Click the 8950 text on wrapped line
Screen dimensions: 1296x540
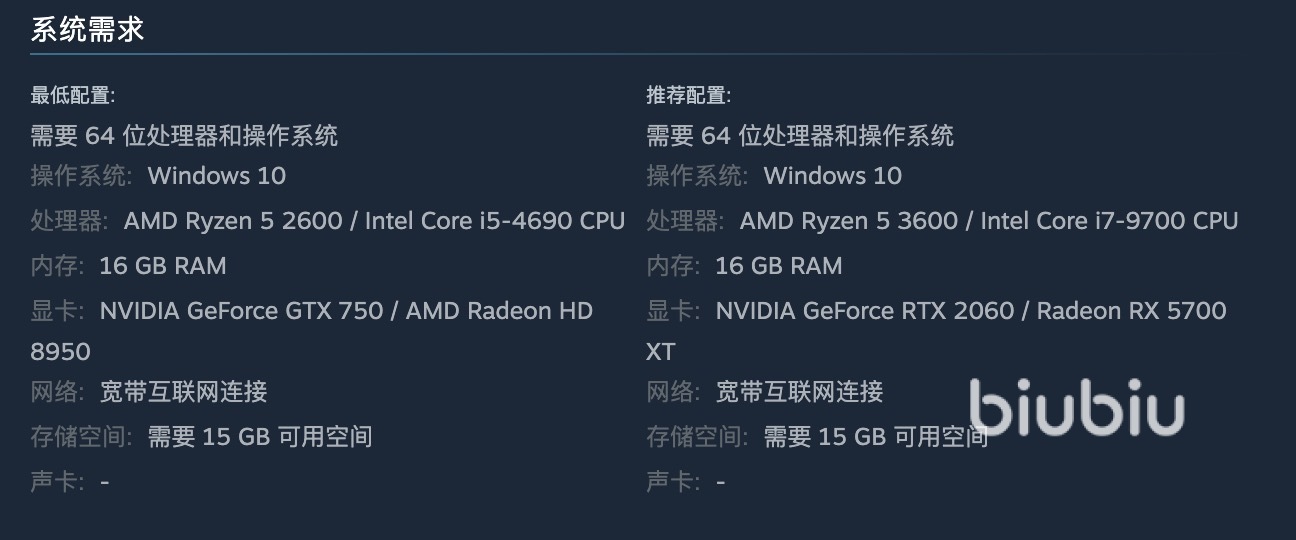(60, 352)
